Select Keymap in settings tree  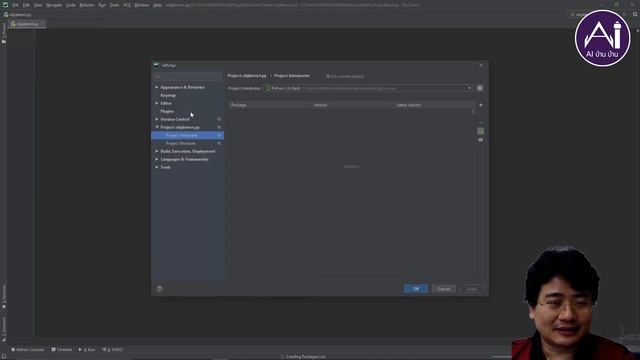[168, 95]
